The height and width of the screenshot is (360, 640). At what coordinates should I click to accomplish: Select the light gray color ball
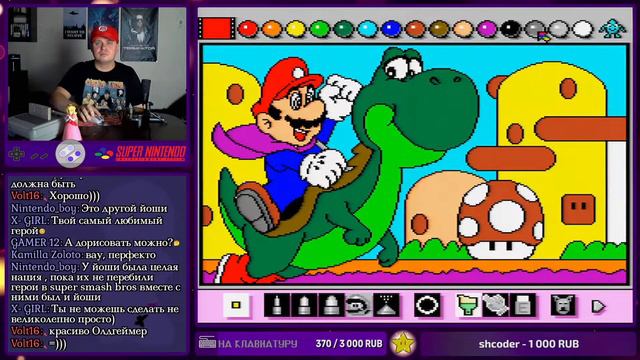pyautogui.click(x=558, y=29)
